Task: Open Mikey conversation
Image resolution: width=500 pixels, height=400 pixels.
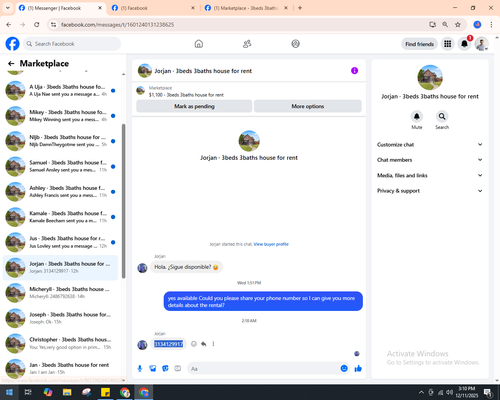Action: [60, 116]
